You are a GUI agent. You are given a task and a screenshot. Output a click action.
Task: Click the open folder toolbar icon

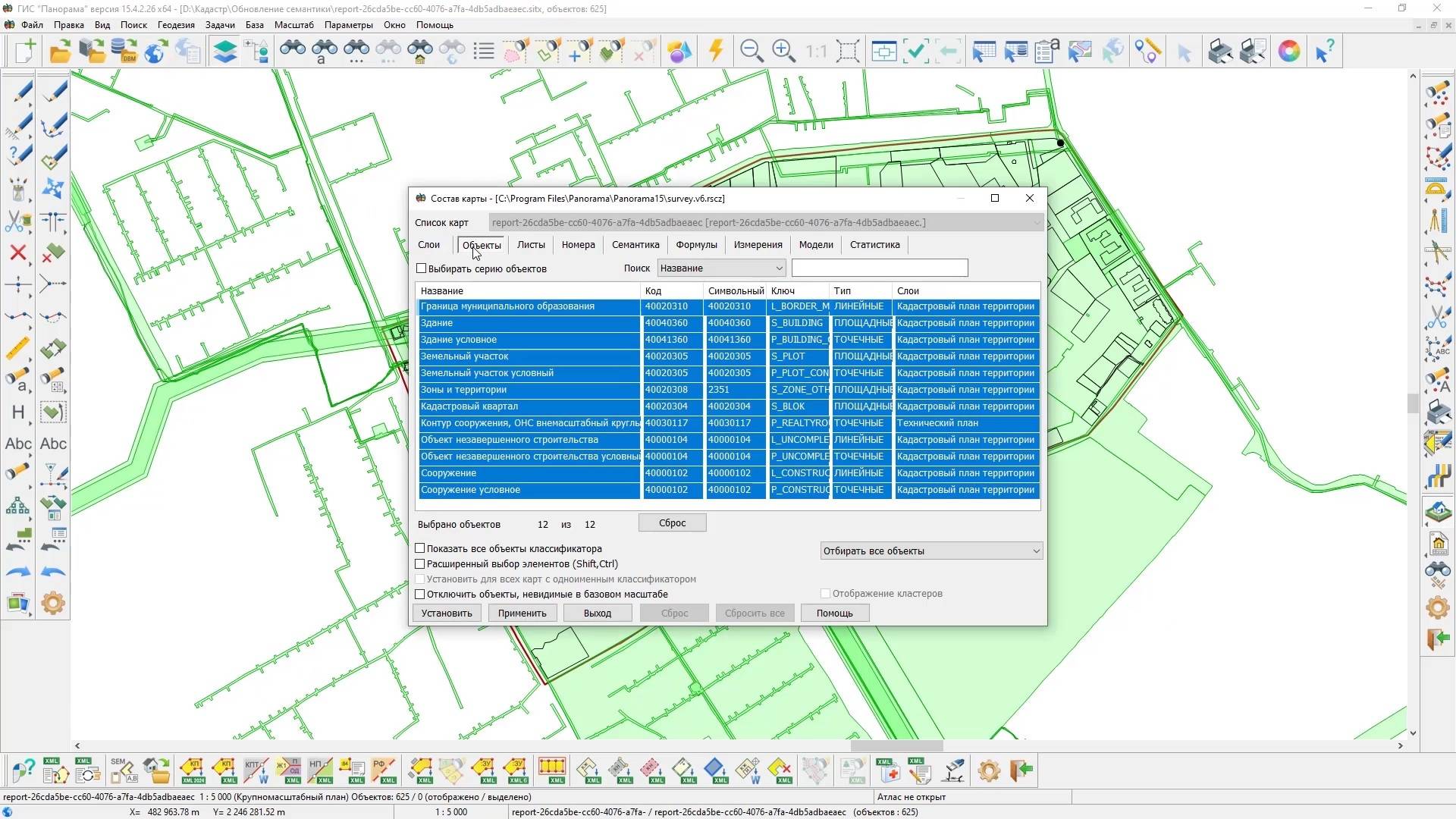pos(60,51)
